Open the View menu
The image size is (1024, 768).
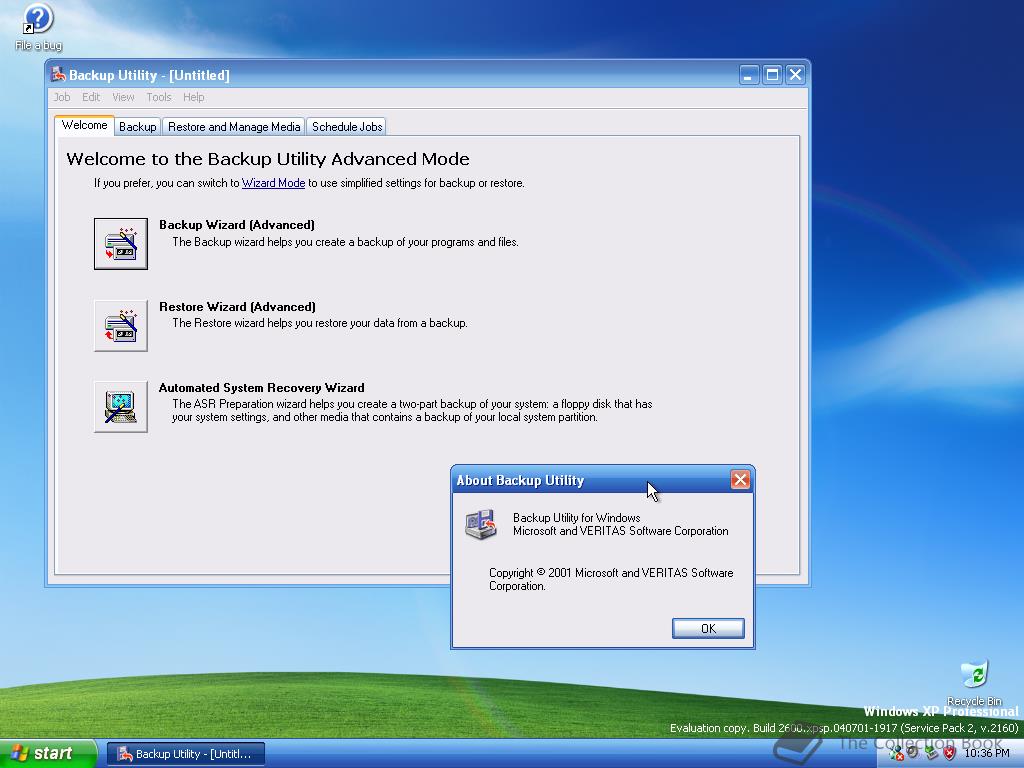(123, 97)
